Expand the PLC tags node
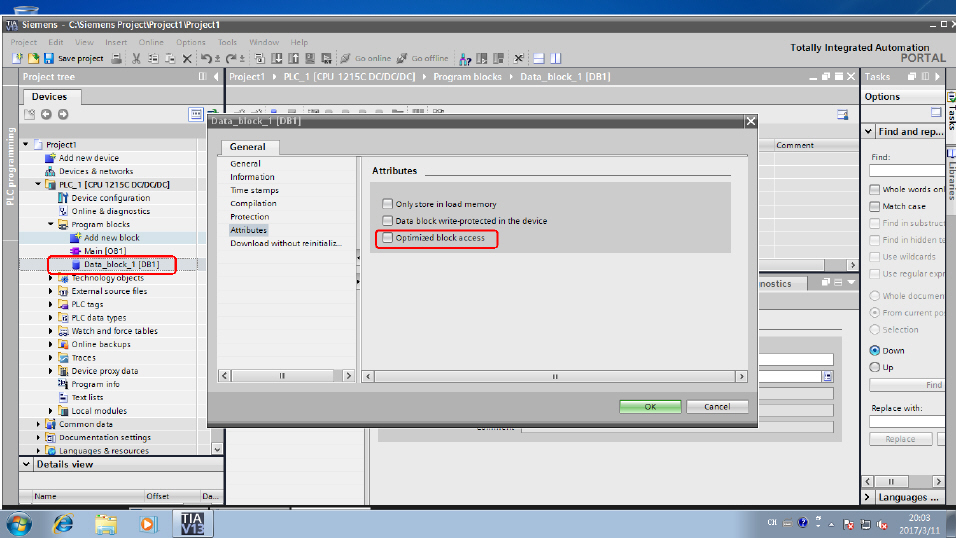The height and width of the screenshot is (538, 956). pyautogui.click(x=50, y=304)
